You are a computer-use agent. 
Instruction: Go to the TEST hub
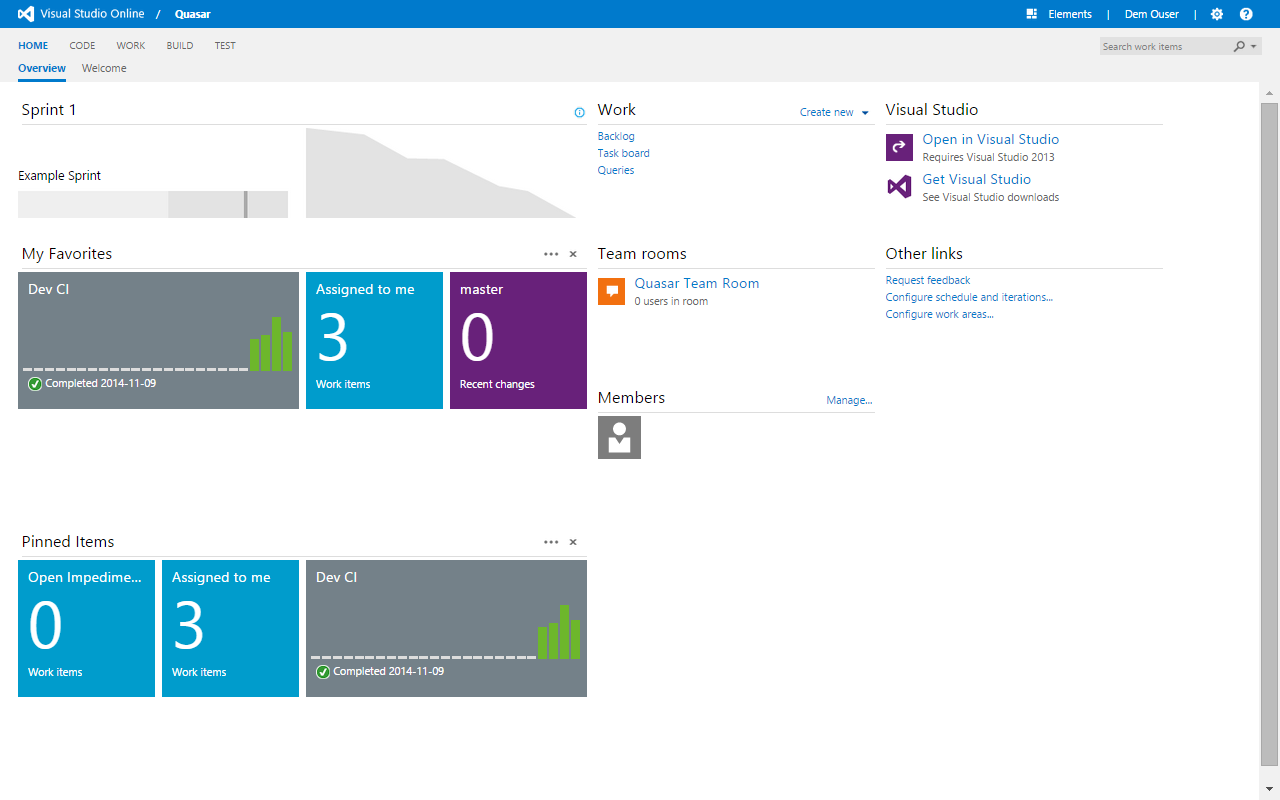225,46
